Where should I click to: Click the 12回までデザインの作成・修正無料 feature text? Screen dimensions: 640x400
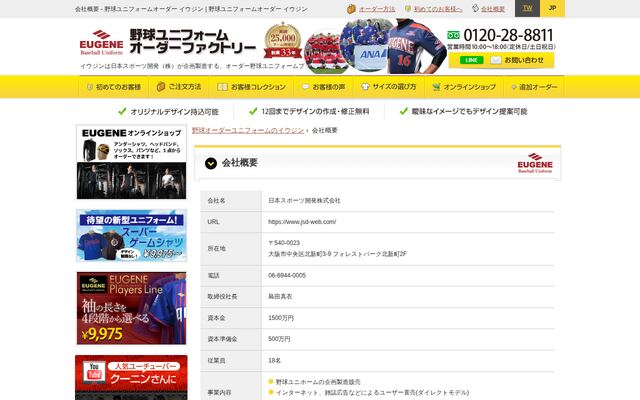coord(315,111)
